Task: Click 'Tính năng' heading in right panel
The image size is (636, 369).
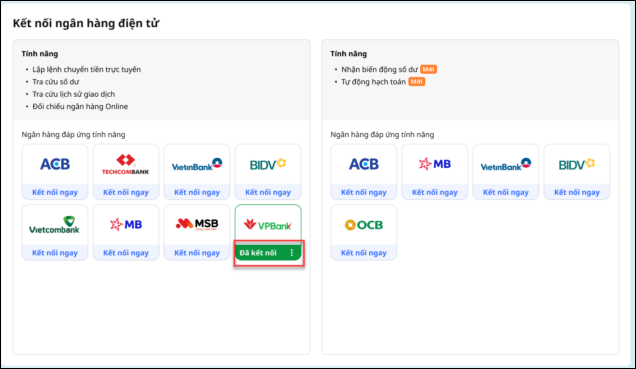Action: pos(348,54)
